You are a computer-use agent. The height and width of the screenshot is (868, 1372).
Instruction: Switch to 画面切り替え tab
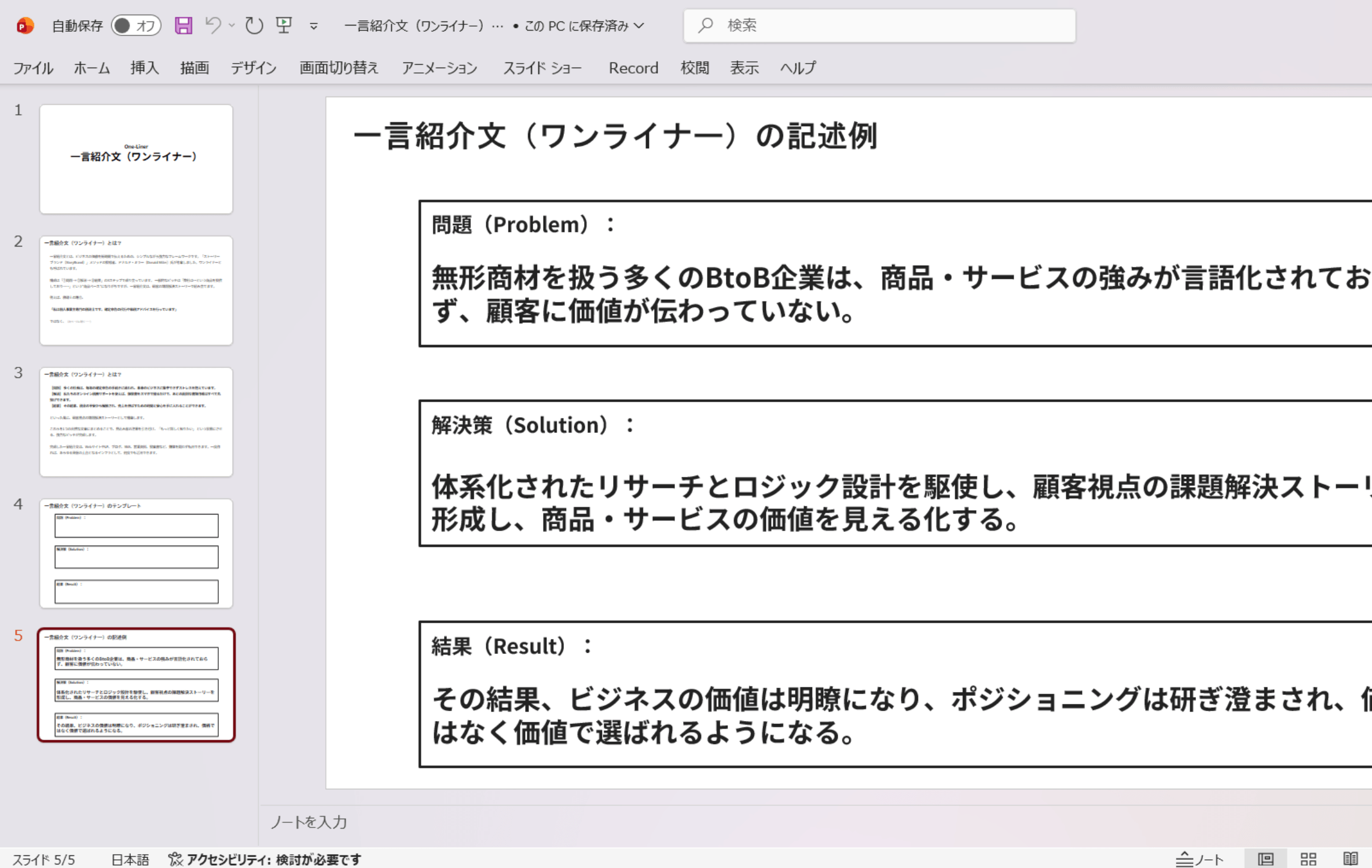click(x=339, y=68)
